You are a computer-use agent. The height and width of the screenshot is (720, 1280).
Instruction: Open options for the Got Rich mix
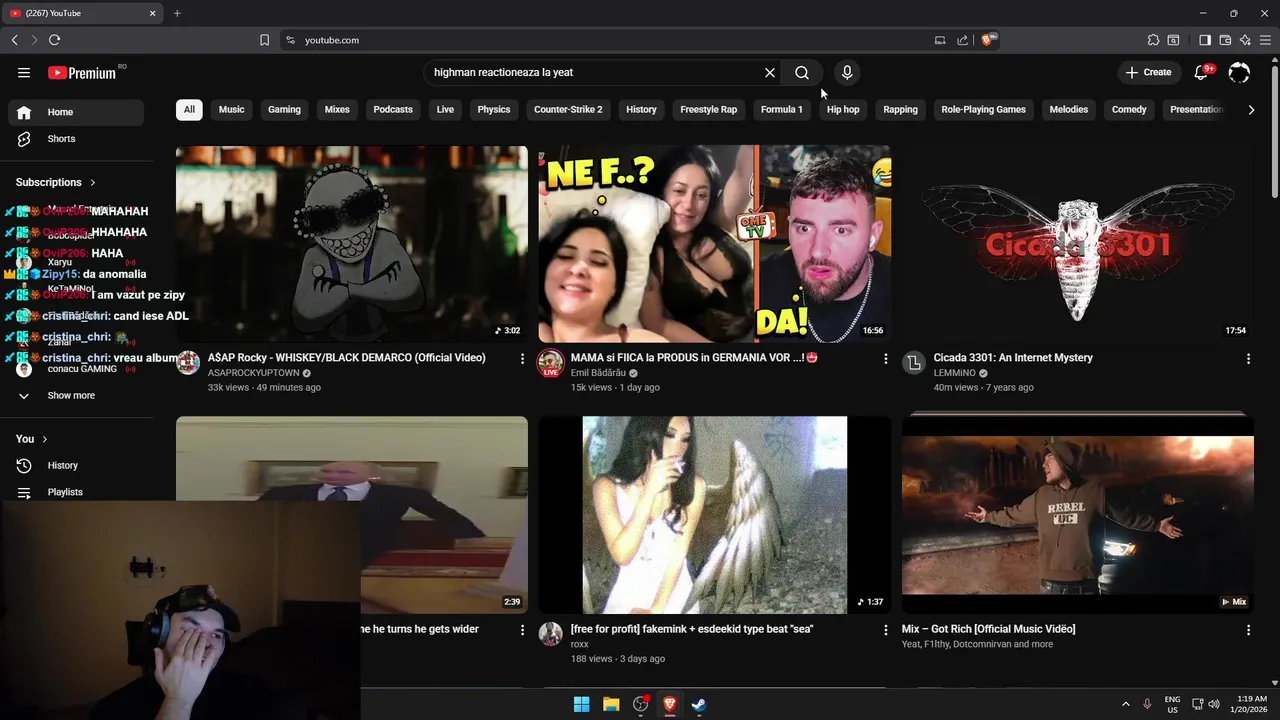click(x=1248, y=630)
